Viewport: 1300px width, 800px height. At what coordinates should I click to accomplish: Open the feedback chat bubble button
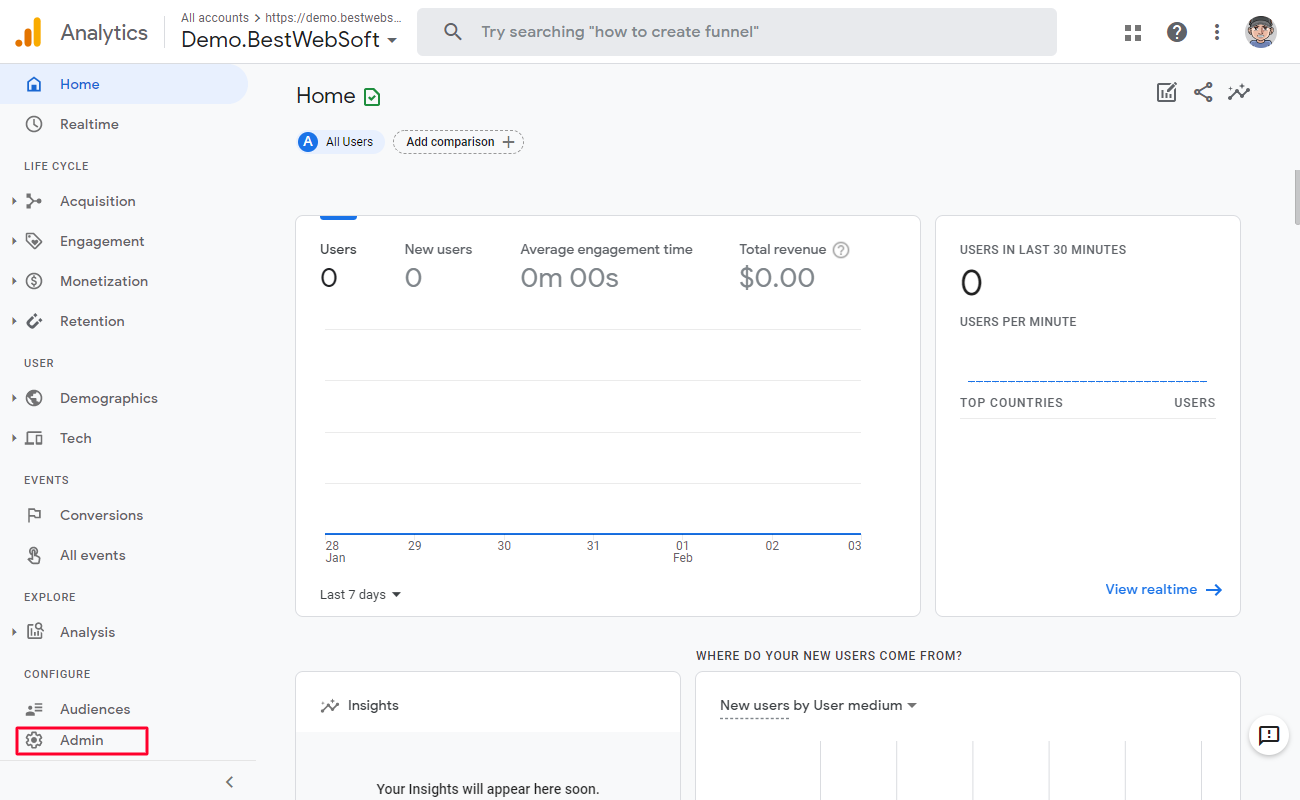(x=1269, y=736)
